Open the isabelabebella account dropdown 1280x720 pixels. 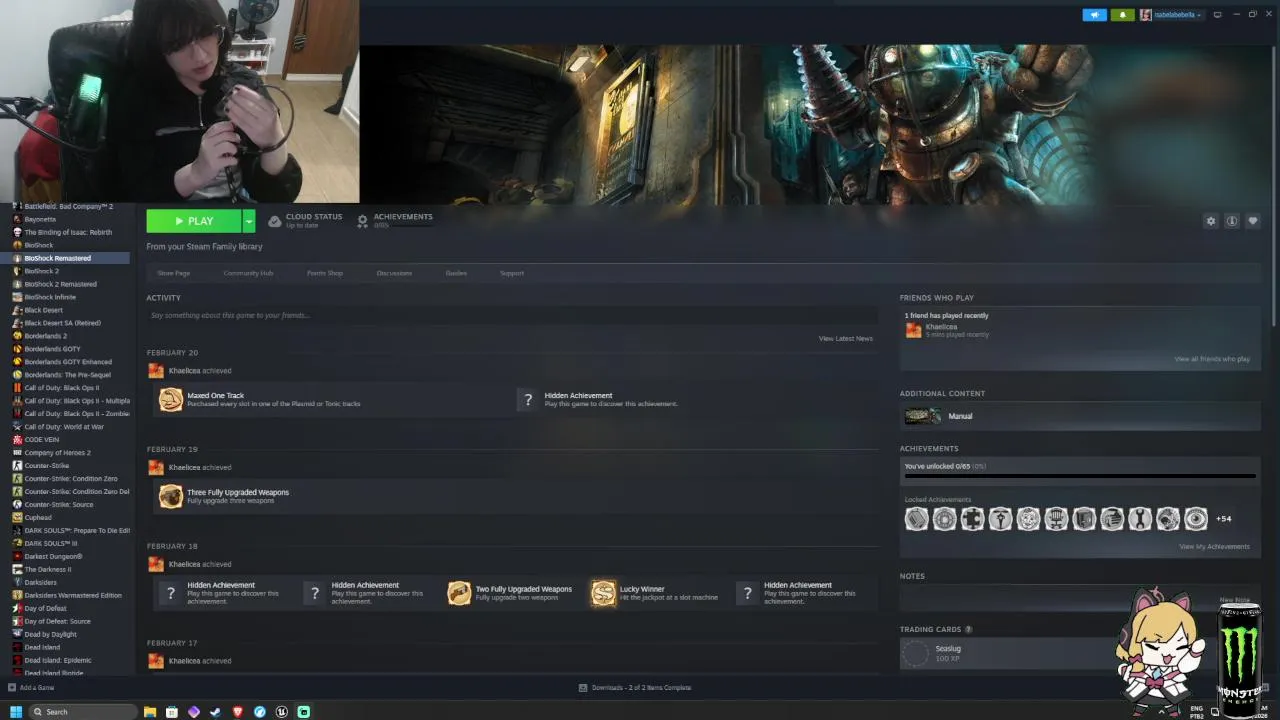coord(1171,15)
